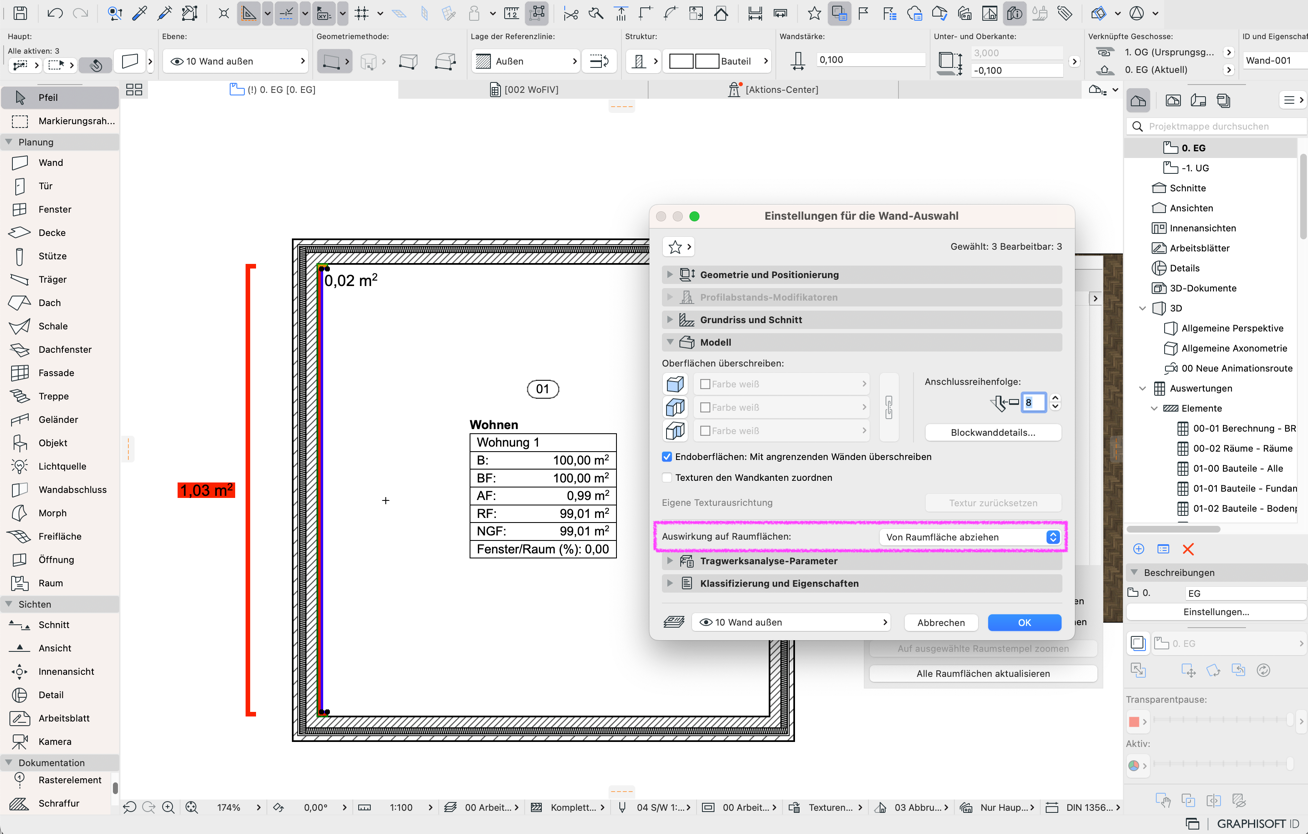Activate the Pfeil arrow tool
The width and height of the screenshot is (1308, 834).
60,97
